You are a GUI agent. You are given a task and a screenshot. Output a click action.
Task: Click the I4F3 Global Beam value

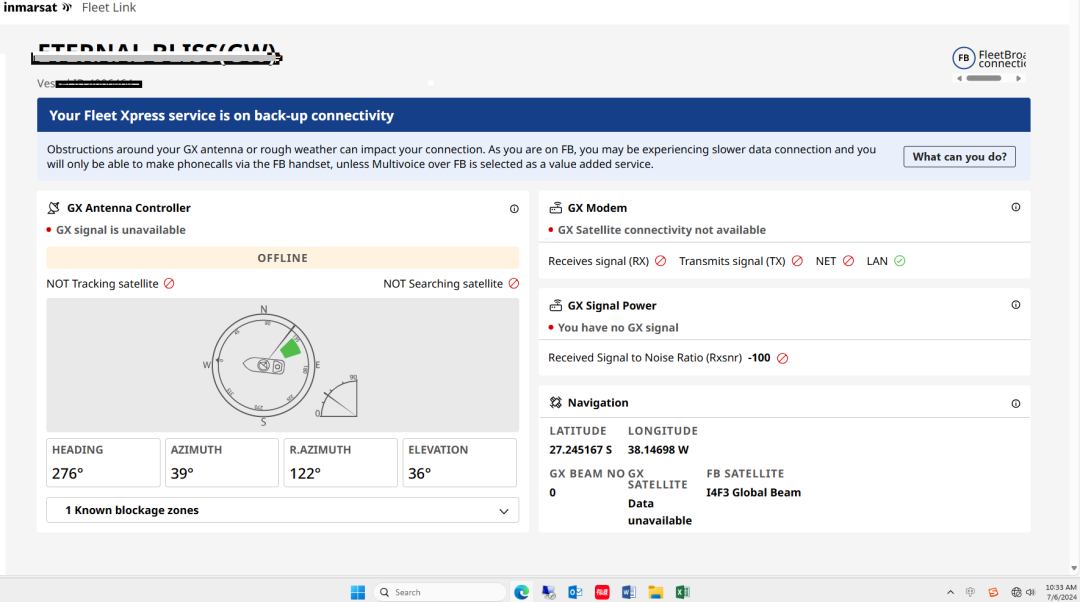tap(754, 492)
